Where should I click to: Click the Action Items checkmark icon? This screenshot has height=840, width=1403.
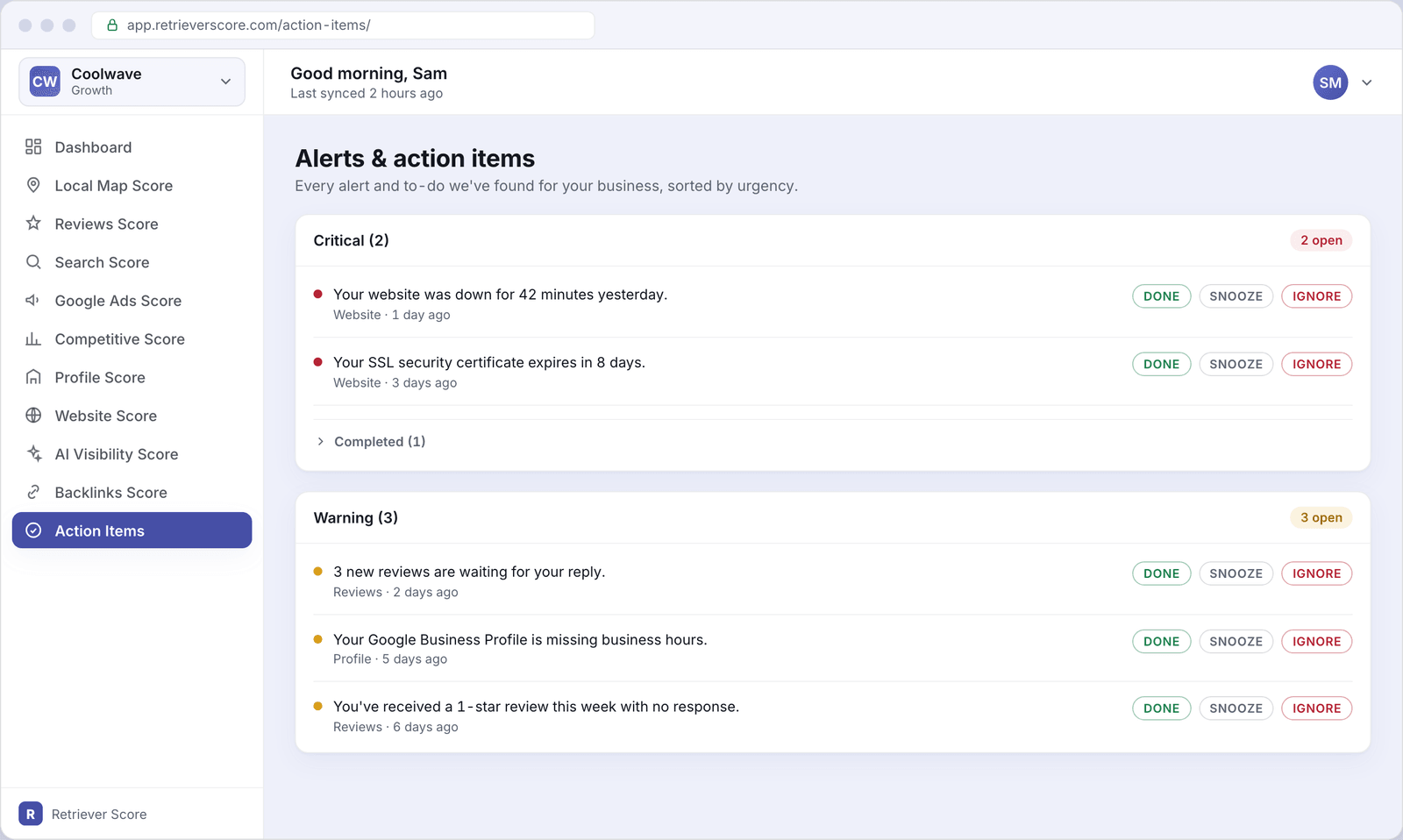pyautogui.click(x=33, y=530)
